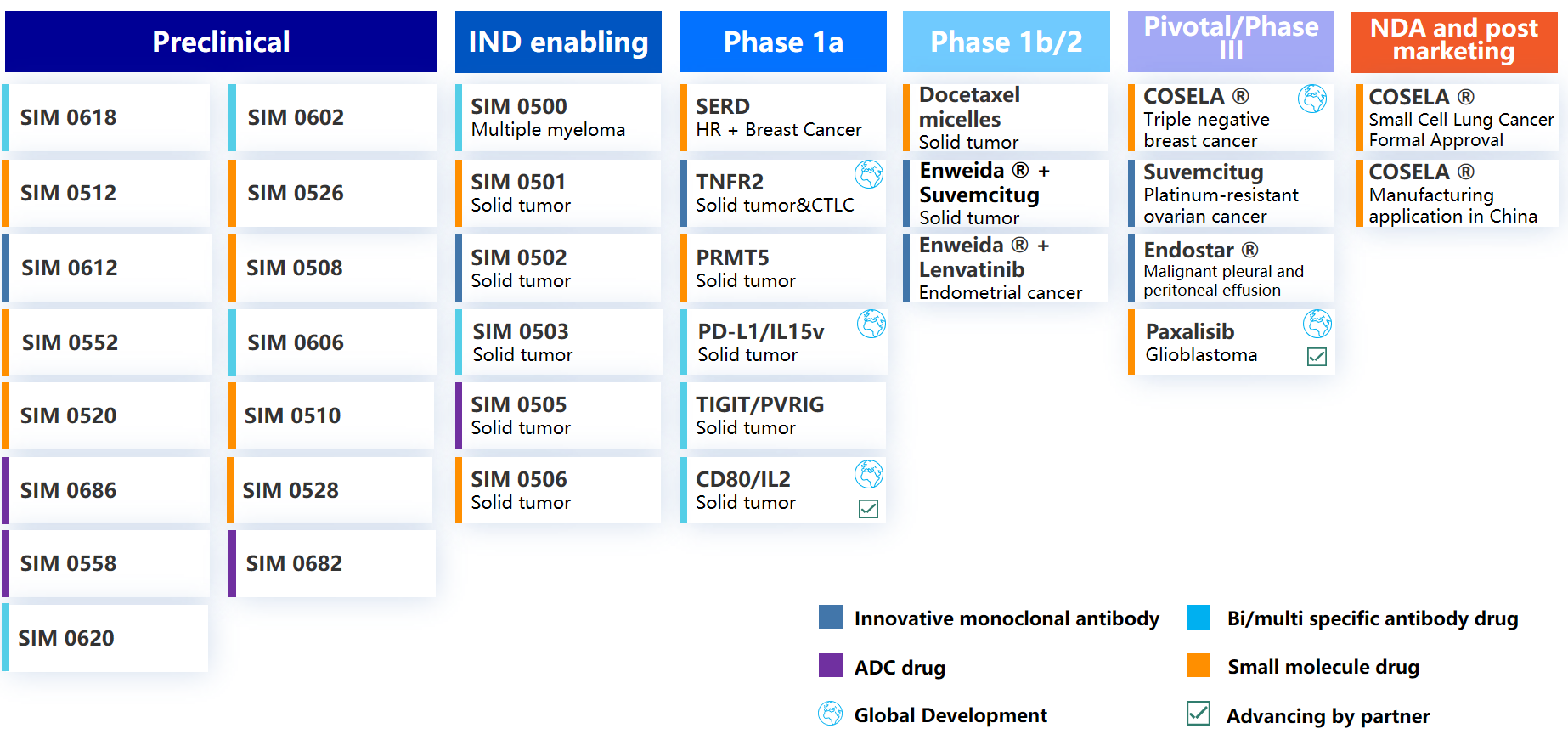
Task: Open SIM 0505 Solid tumor card
Action: click(558, 415)
